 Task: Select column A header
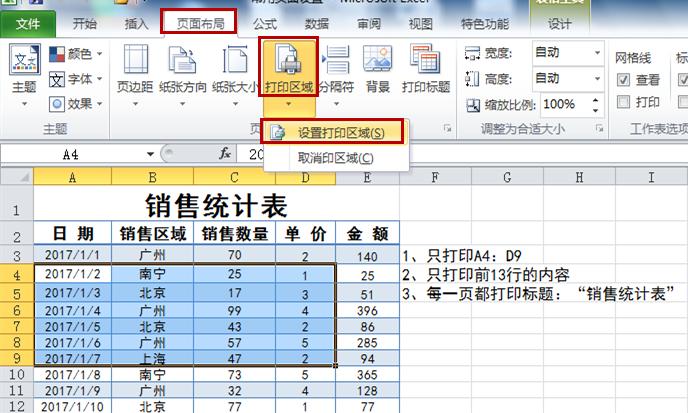pyautogui.click(x=72, y=177)
